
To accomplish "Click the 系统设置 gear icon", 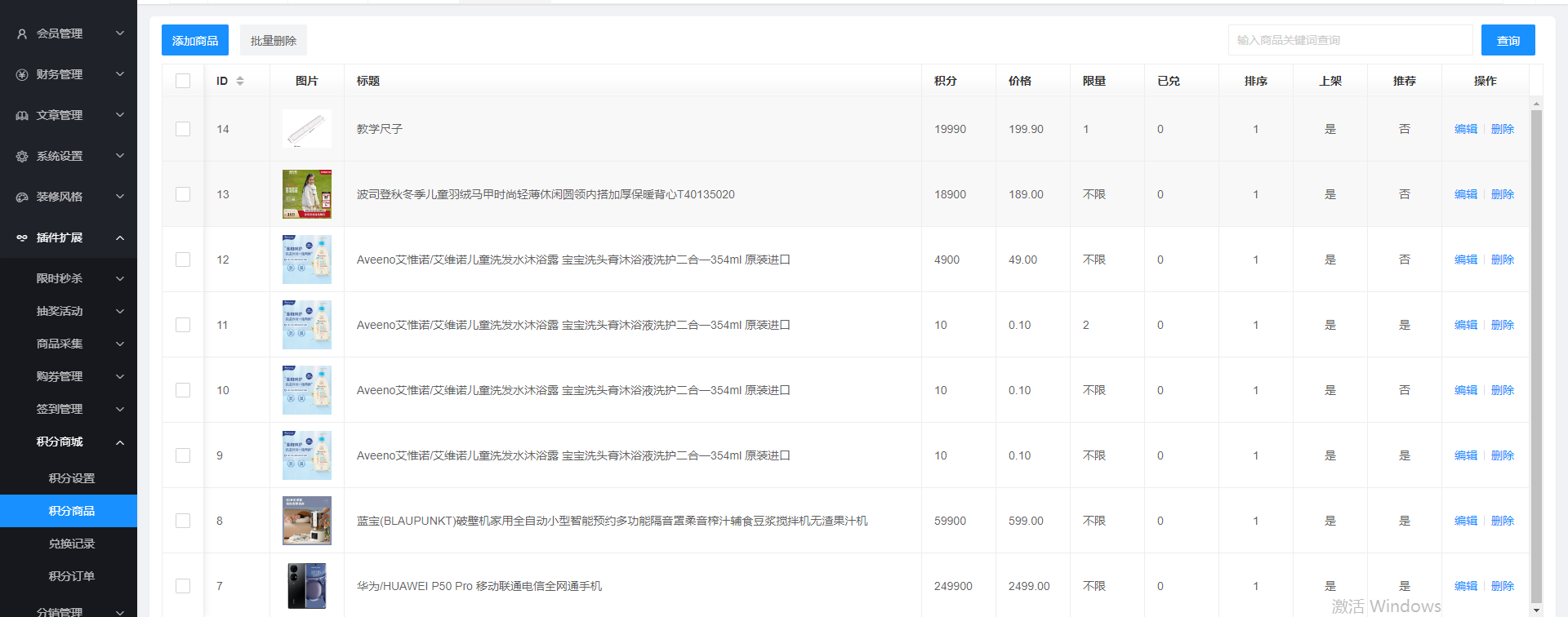I will tap(22, 156).
